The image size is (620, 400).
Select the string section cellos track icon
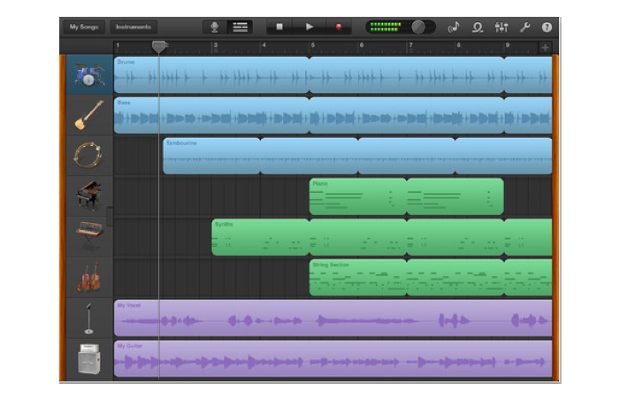[x=89, y=277]
